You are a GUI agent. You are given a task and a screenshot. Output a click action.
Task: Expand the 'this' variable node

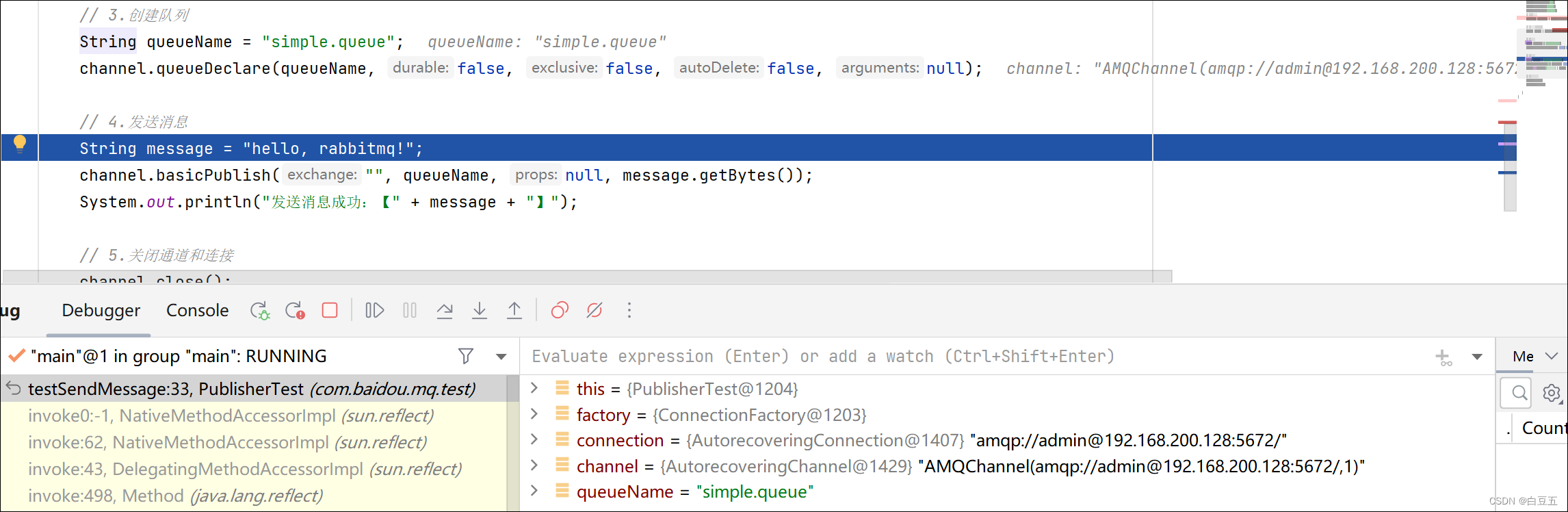(534, 388)
